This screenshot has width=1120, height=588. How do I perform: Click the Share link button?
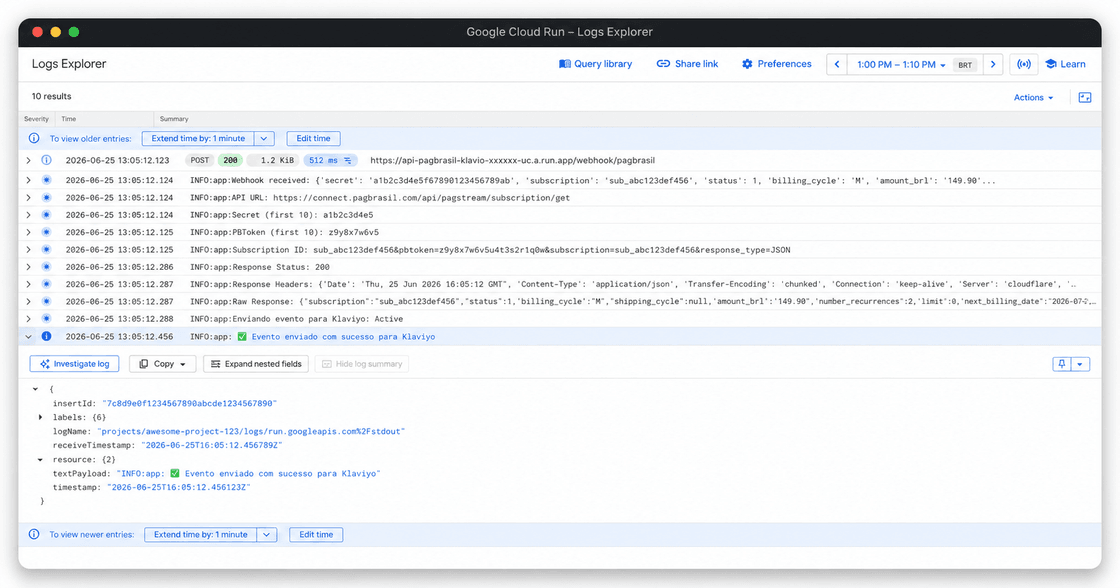[x=687, y=64]
